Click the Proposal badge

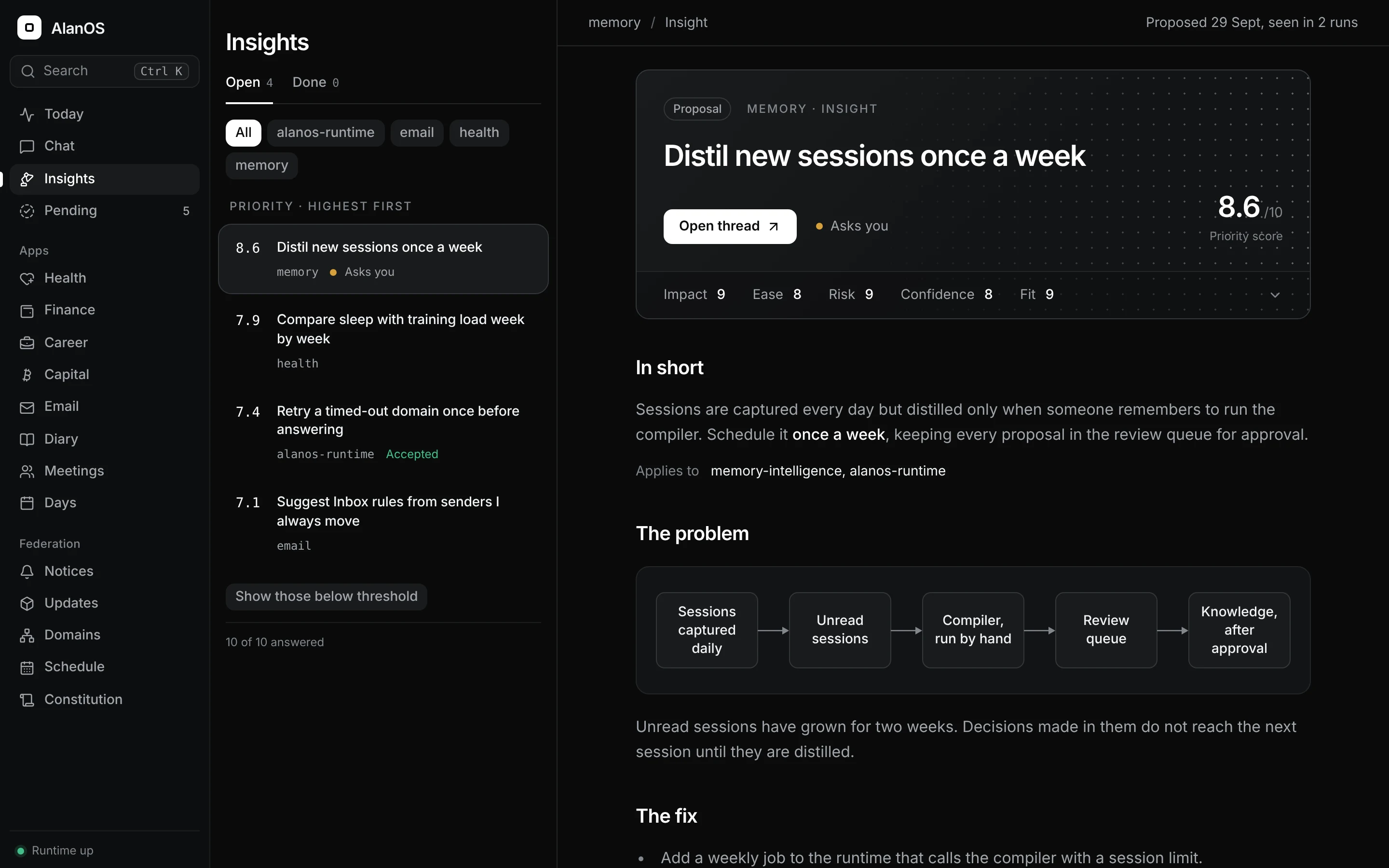[x=697, y=109]
